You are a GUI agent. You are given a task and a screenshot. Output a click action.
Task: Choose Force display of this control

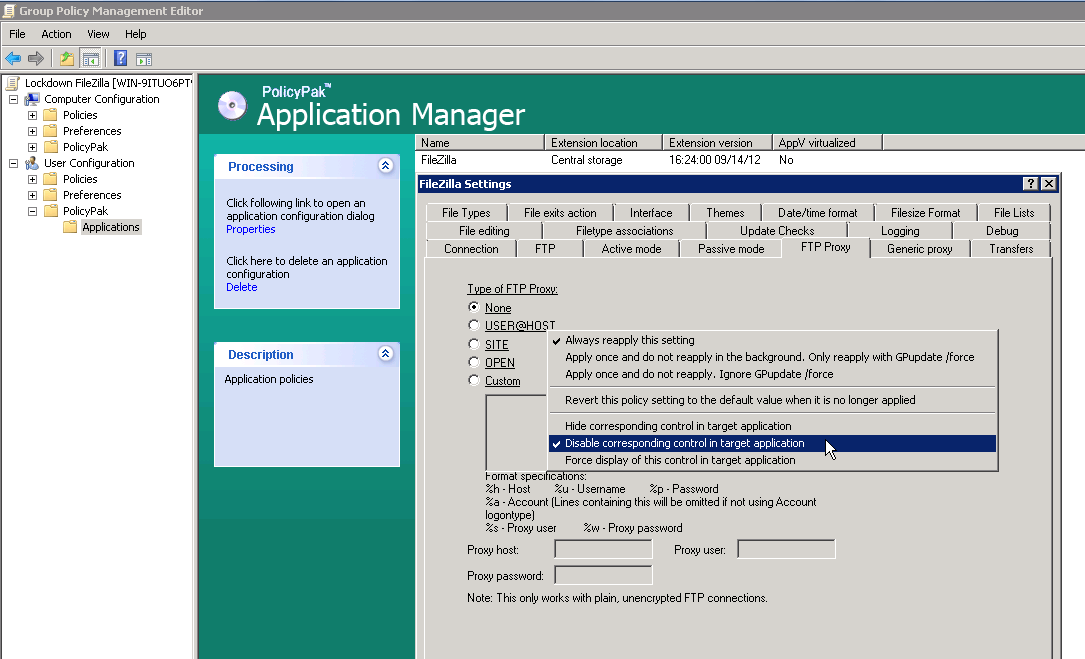click(772, 460)
